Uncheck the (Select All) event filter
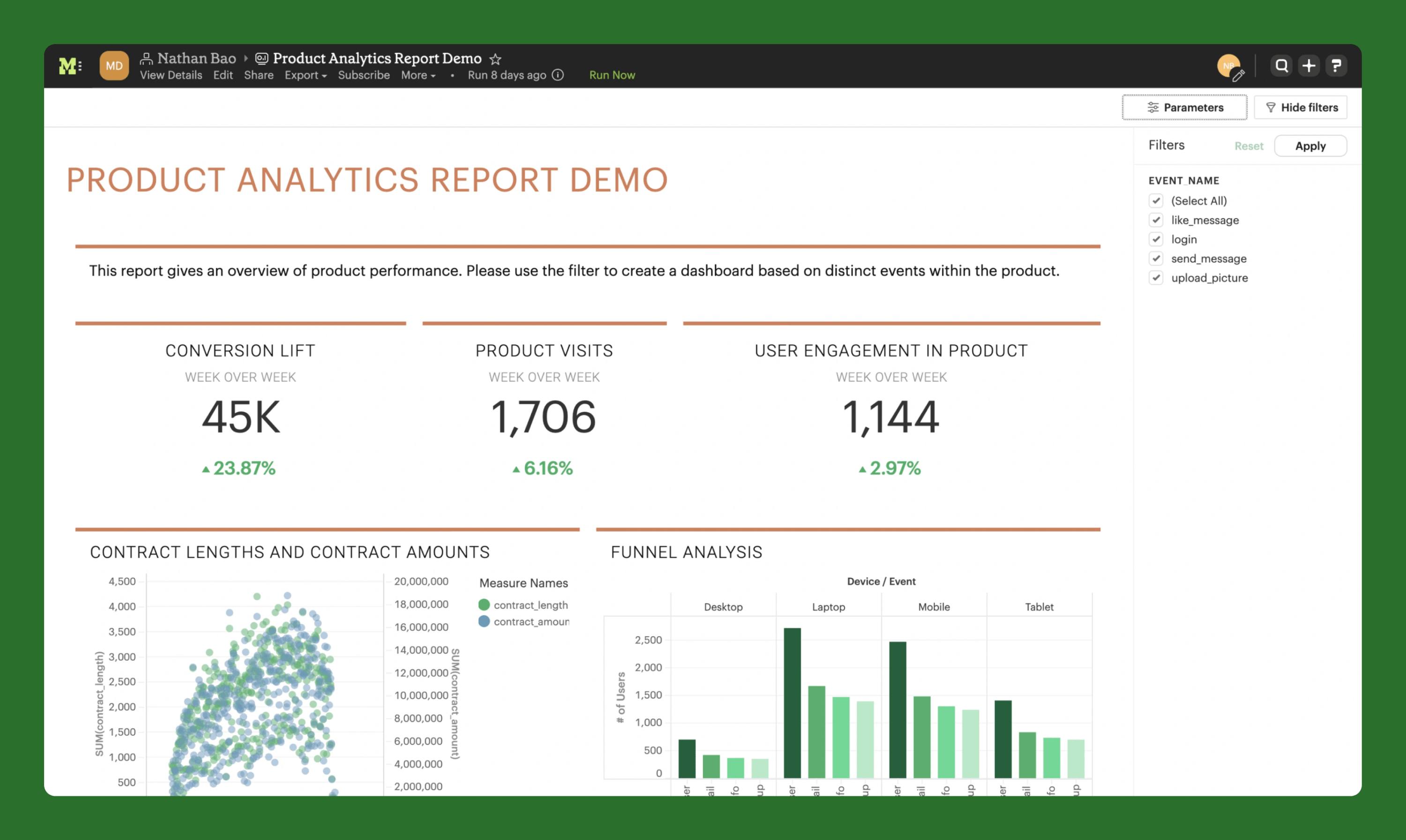1406x840 pixels. point(1157,201)
